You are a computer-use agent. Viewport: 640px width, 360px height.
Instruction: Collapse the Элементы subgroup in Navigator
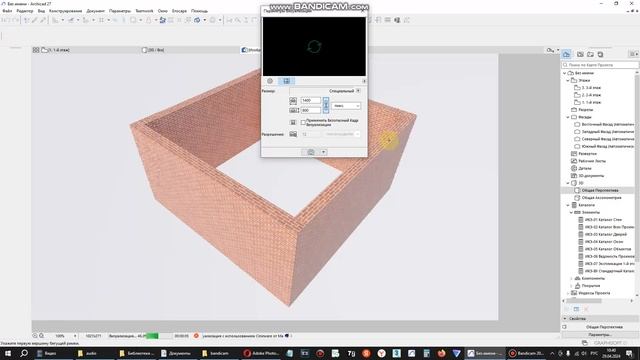click(x=571, y=212)
